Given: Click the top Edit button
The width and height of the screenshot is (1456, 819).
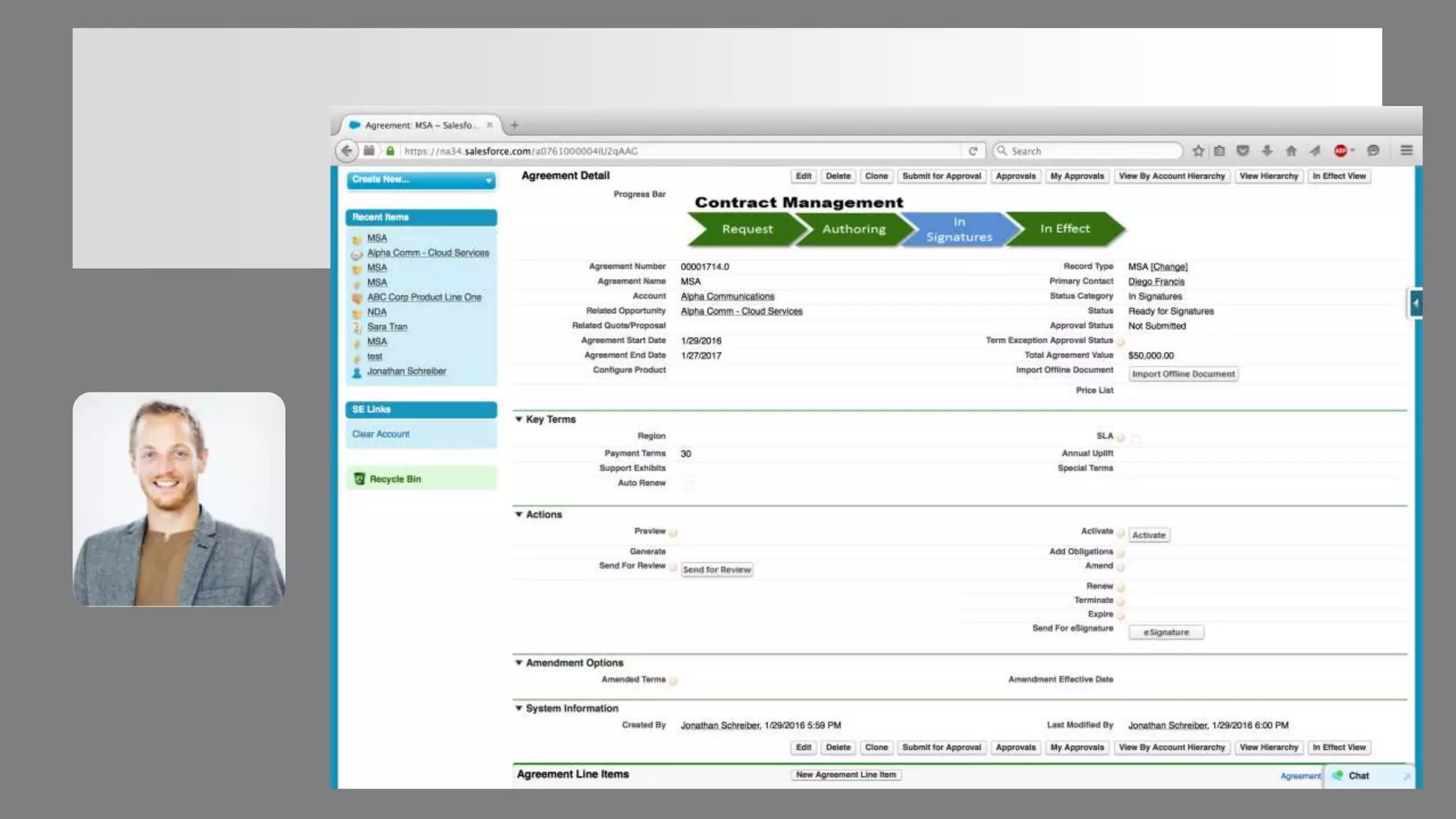Looking at the screenshot, I should coord(803,176).
